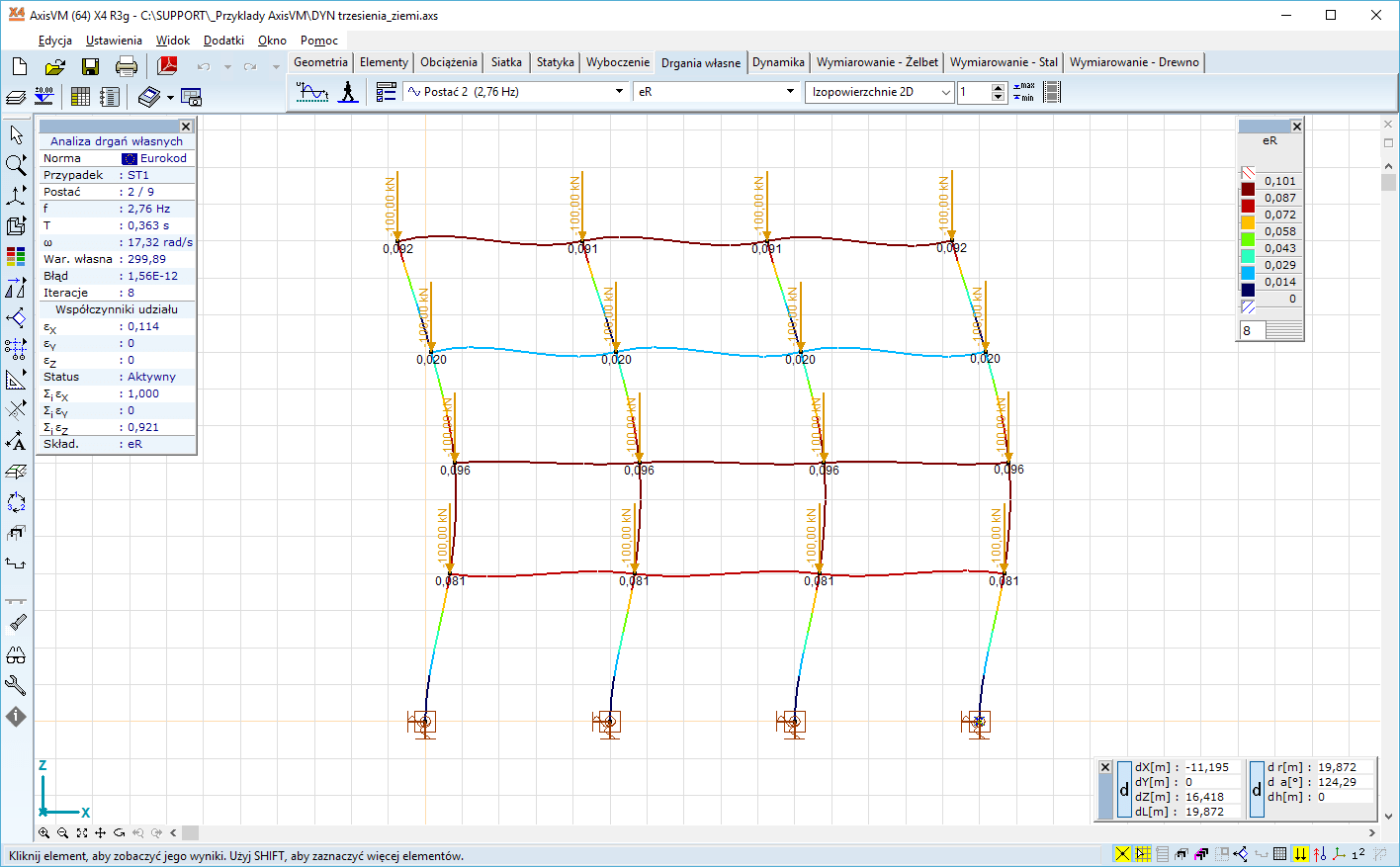
Task: Toggle the yellow crossed-lines snap button
Action: tap(1122, 854)
